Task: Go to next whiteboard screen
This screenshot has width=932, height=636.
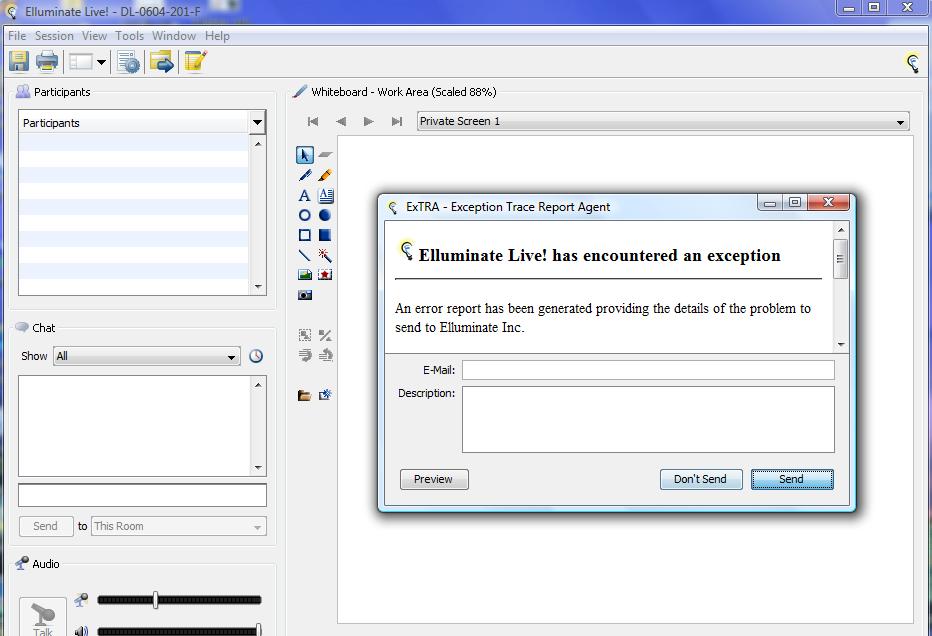Action: (x=369, y=122)
